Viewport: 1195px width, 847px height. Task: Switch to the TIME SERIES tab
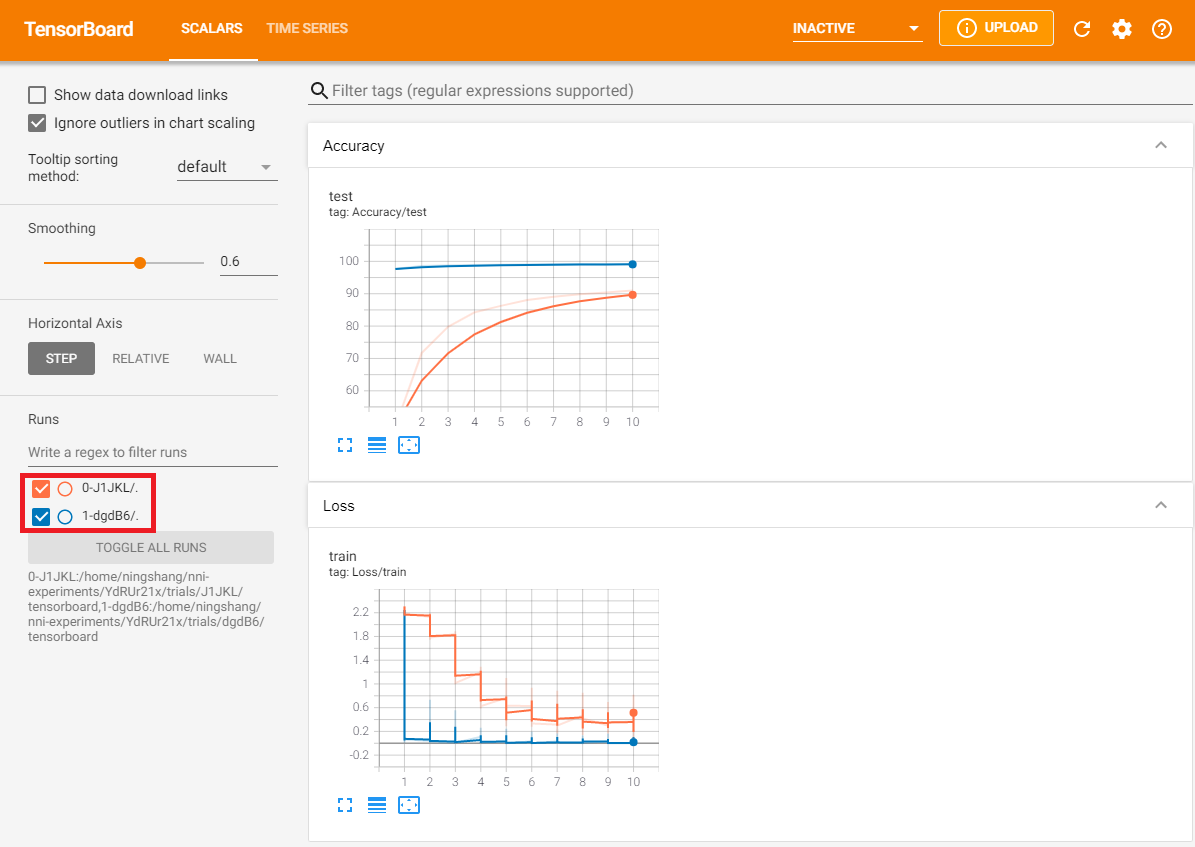click(307, 29)
